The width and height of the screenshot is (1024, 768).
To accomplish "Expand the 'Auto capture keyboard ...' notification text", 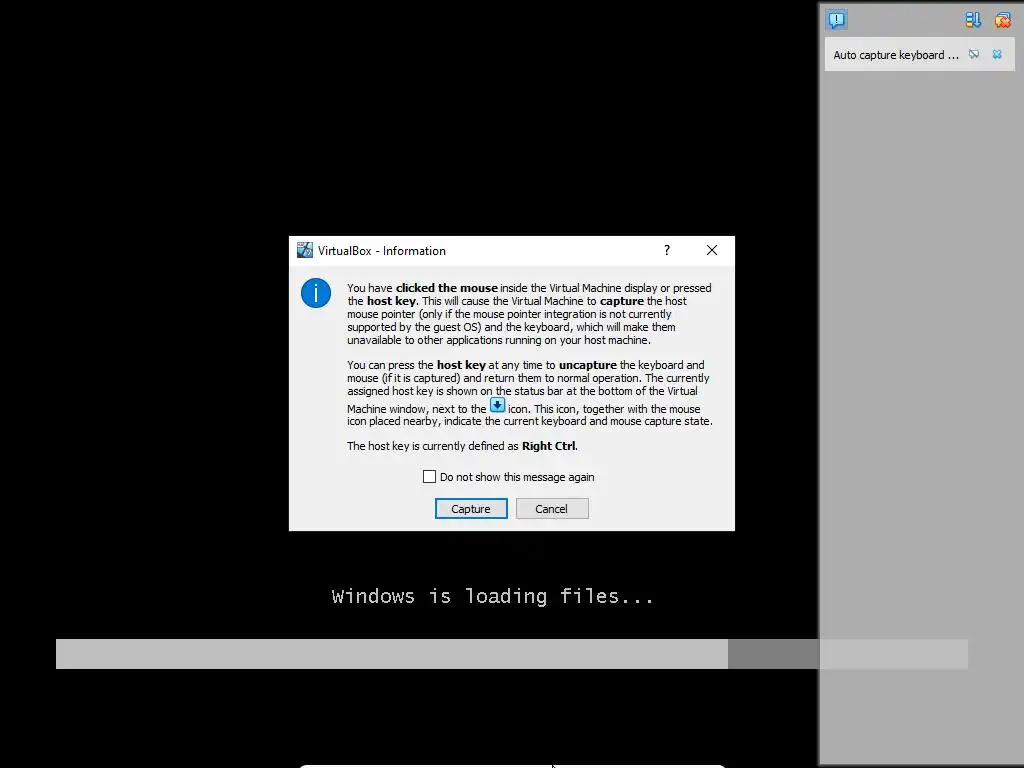I will pos(895,55).
